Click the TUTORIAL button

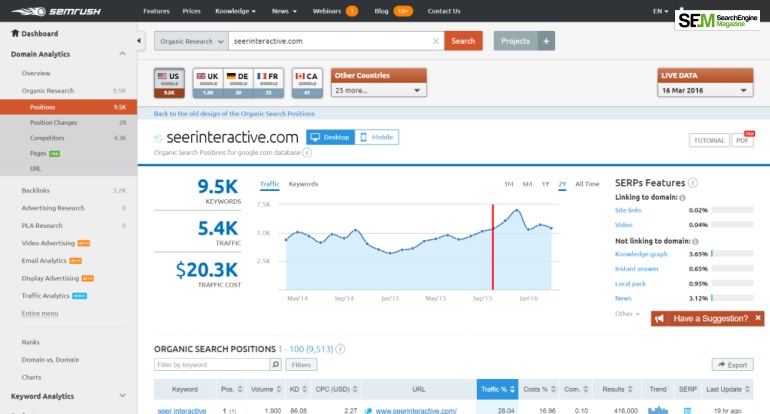709,140
